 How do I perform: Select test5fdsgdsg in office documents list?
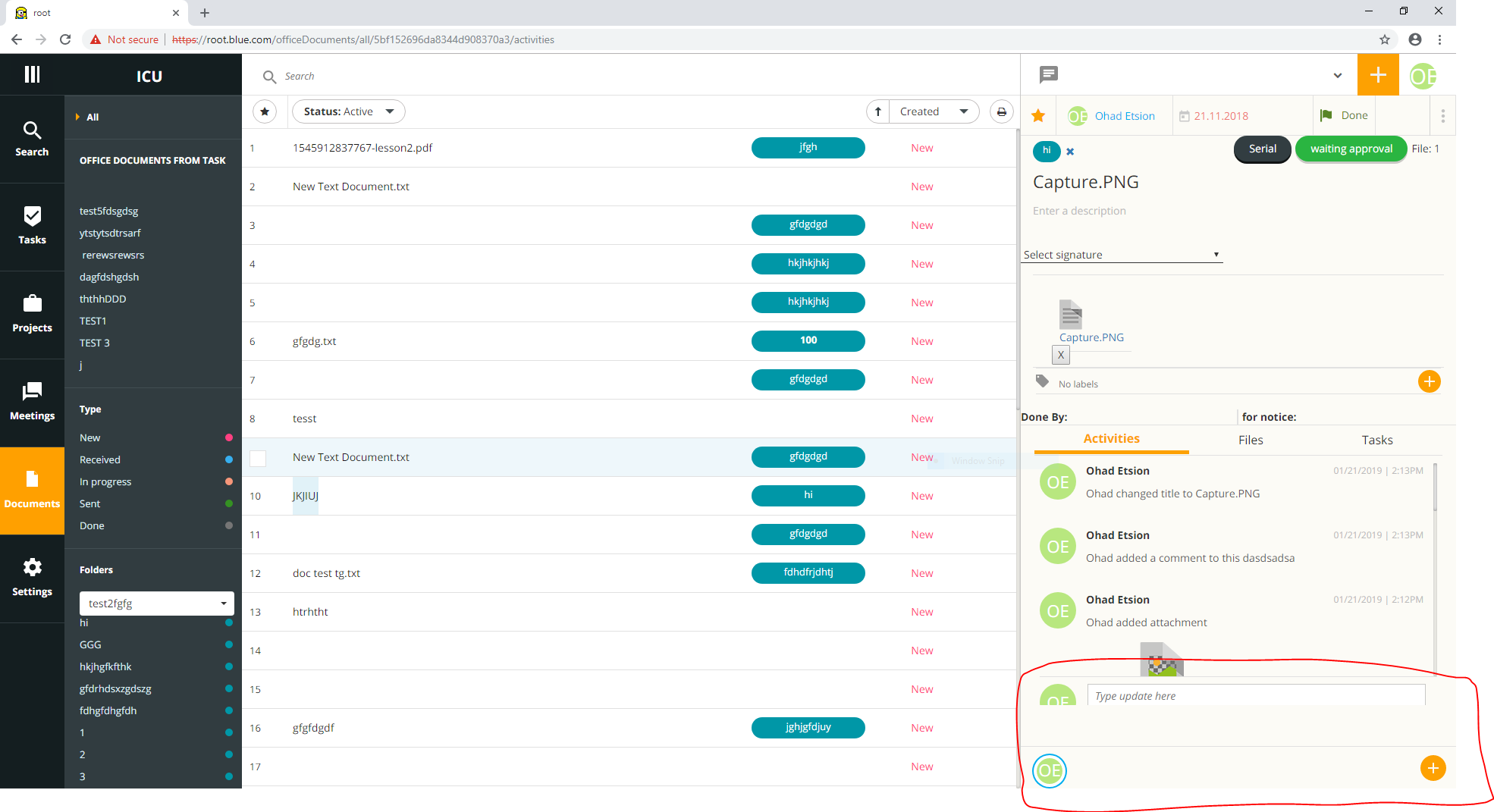[108, 212]
